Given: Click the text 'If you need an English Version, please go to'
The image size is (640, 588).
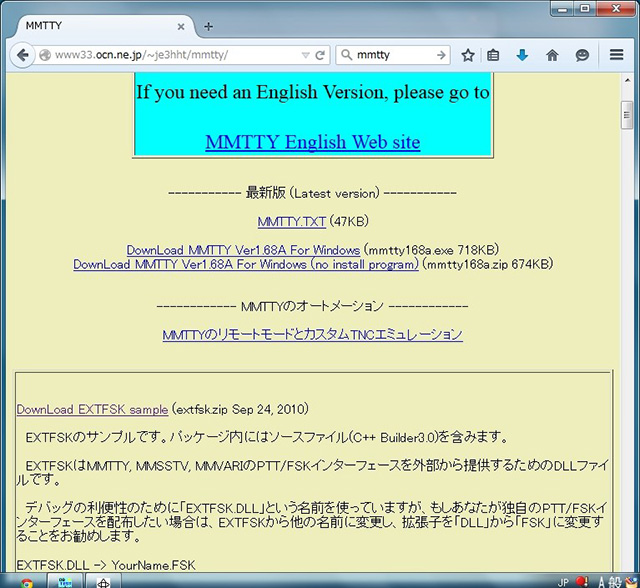Looking at the screenshot, I should click(x=313, y=92).
